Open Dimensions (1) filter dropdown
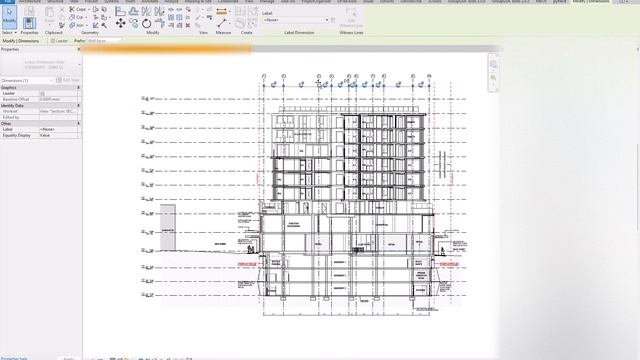 [27, 80]
